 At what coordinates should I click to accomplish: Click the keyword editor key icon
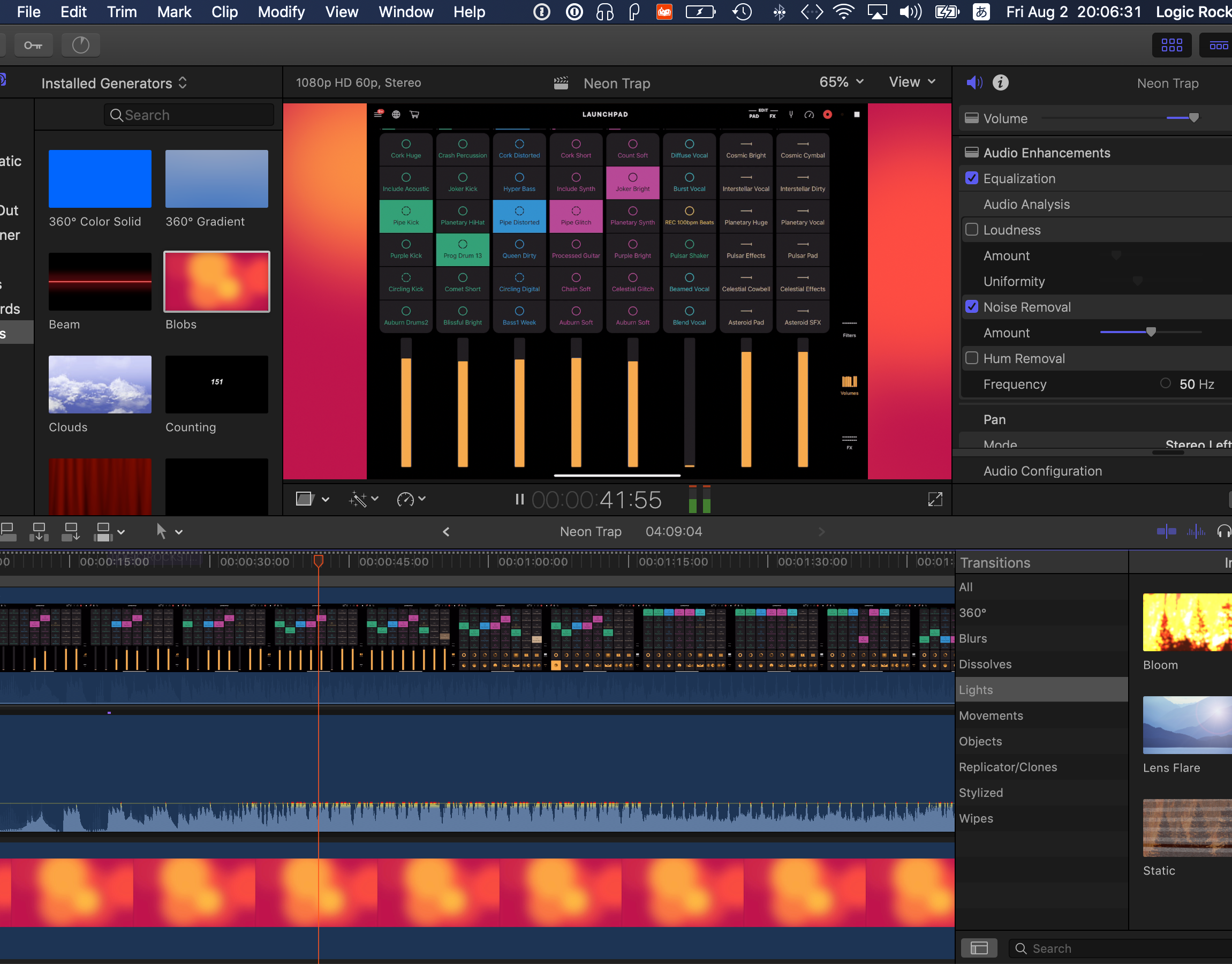[33, 45]
